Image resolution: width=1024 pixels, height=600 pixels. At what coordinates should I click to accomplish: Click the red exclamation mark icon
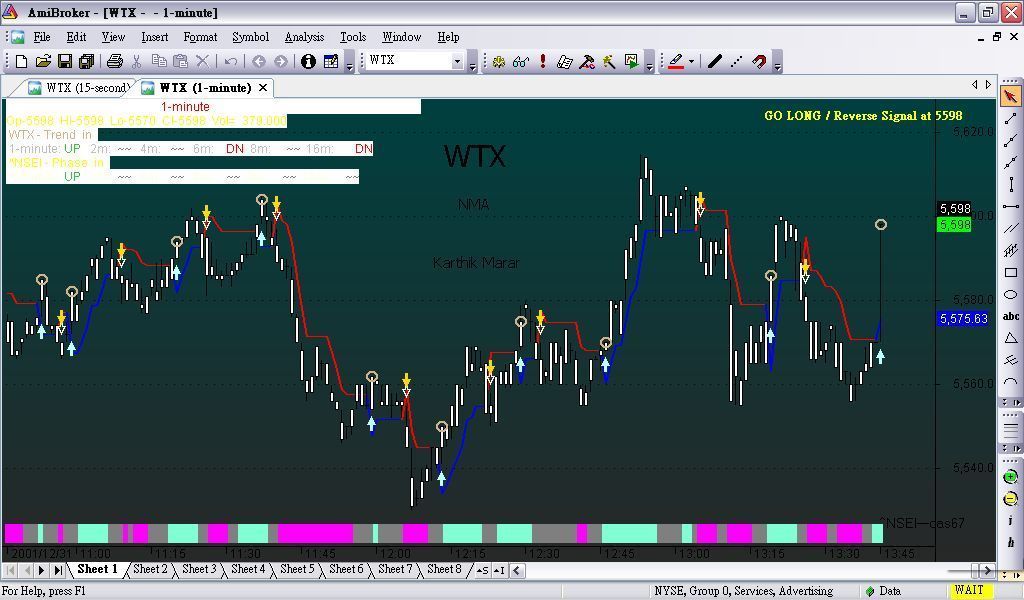pos(543,61)
